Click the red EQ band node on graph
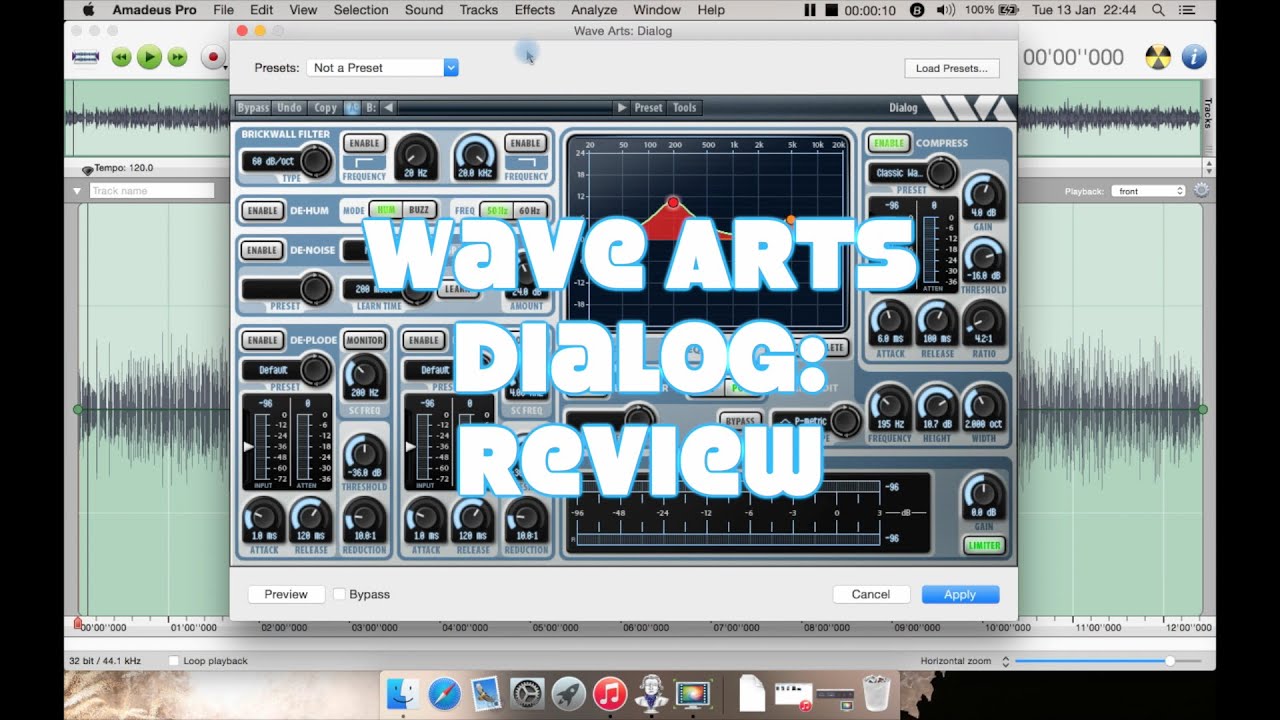 point(673,203)
